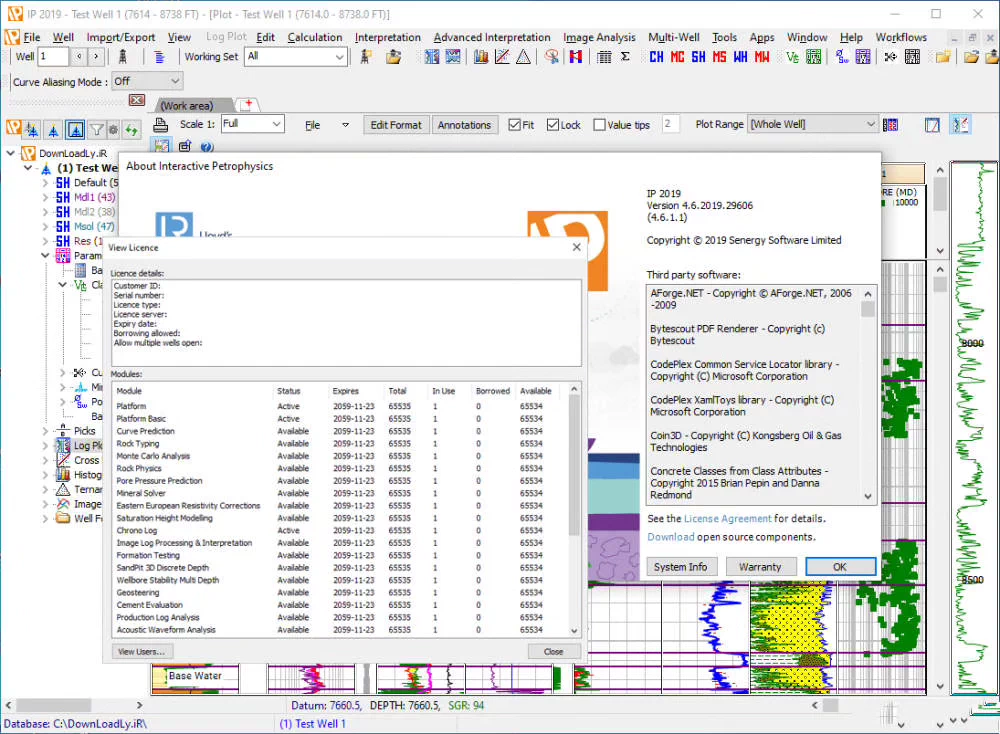This screenshot has height=734, width=1000.
Task: Click the CH curve headers toolbar icon
Action: [x=656, y=57]
